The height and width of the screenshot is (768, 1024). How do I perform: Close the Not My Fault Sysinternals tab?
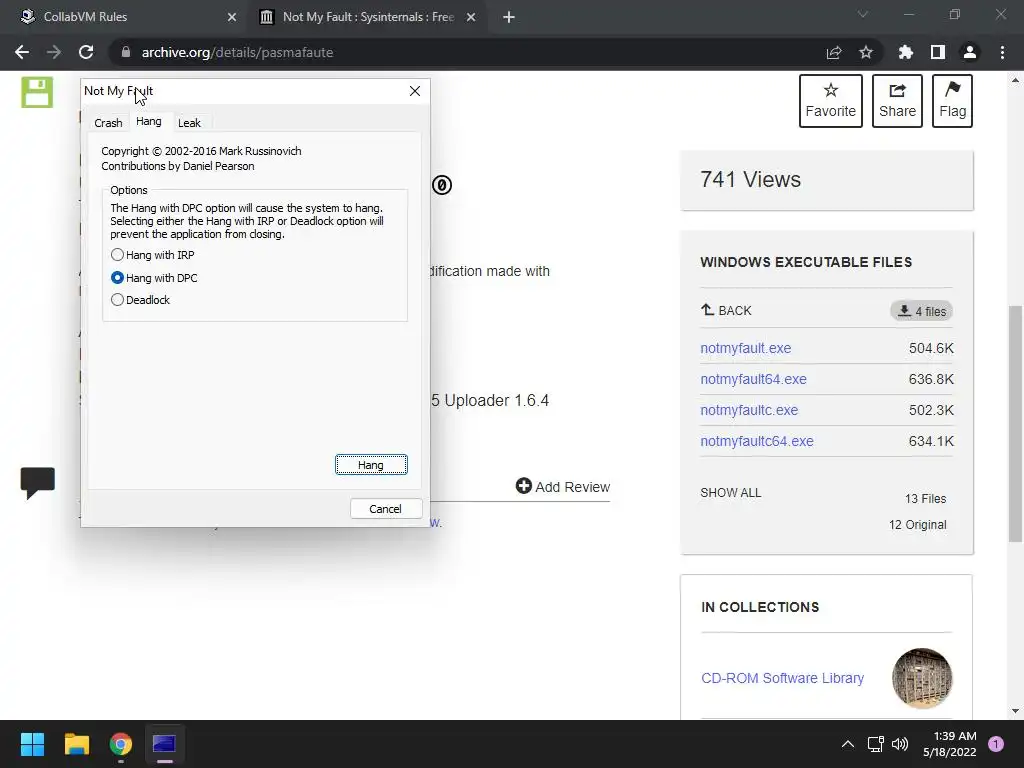point(471,17)
